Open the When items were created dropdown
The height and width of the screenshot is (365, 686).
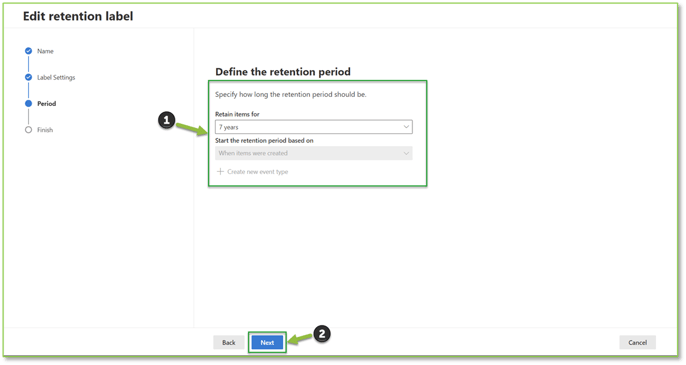point(314,153)
